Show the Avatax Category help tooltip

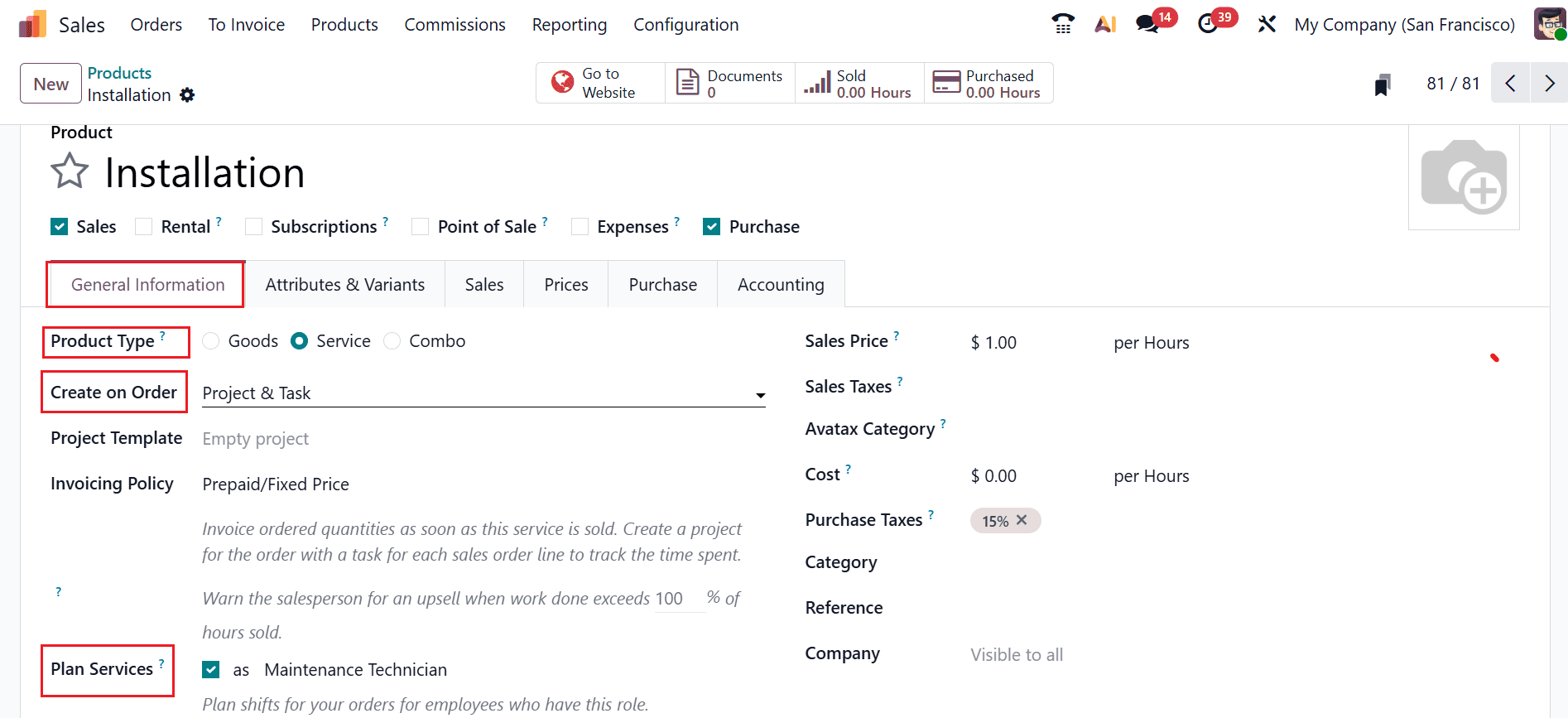(x=943, y=423)
